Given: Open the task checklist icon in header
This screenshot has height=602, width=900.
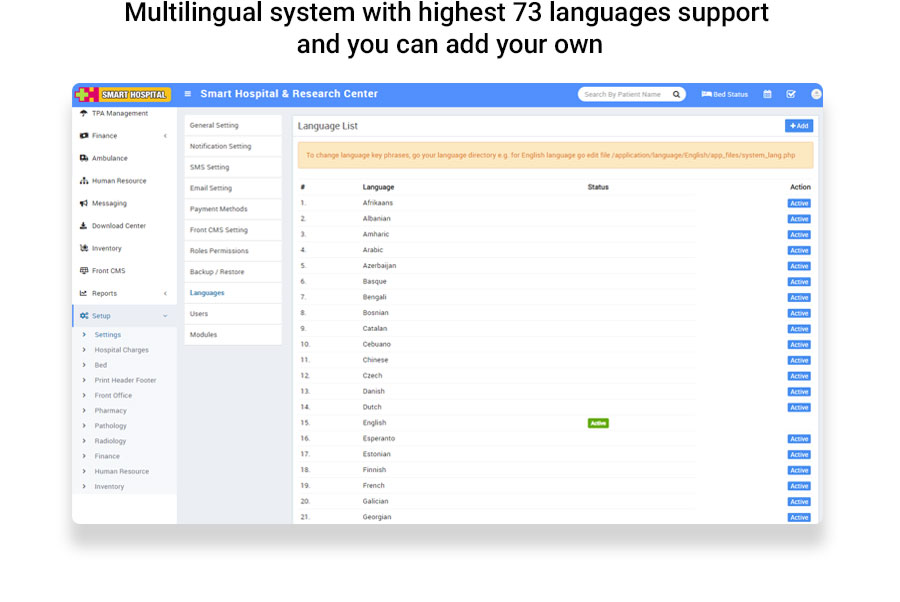Looking at the screenshot, I should [791, 95].
